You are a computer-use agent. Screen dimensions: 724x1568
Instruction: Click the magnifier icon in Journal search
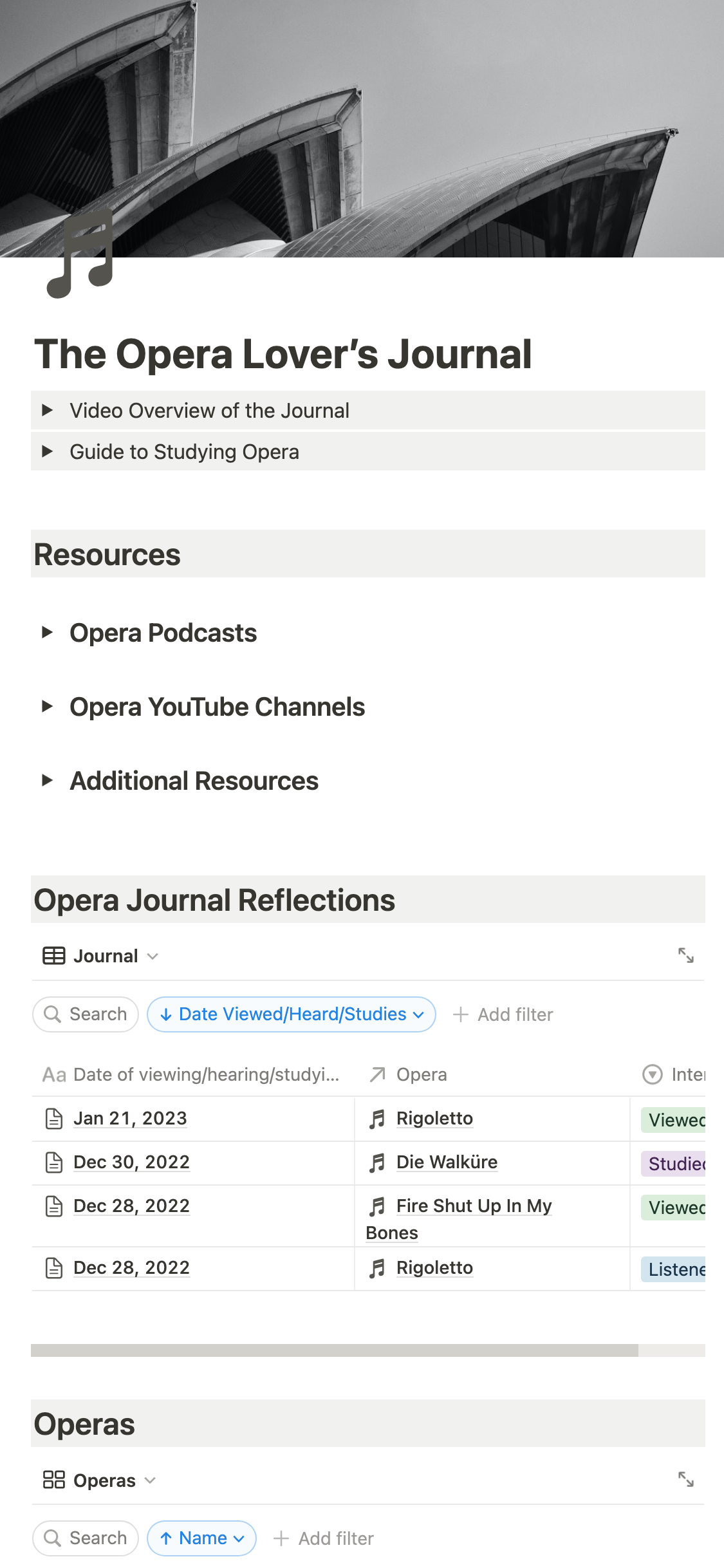(52, 1014)
